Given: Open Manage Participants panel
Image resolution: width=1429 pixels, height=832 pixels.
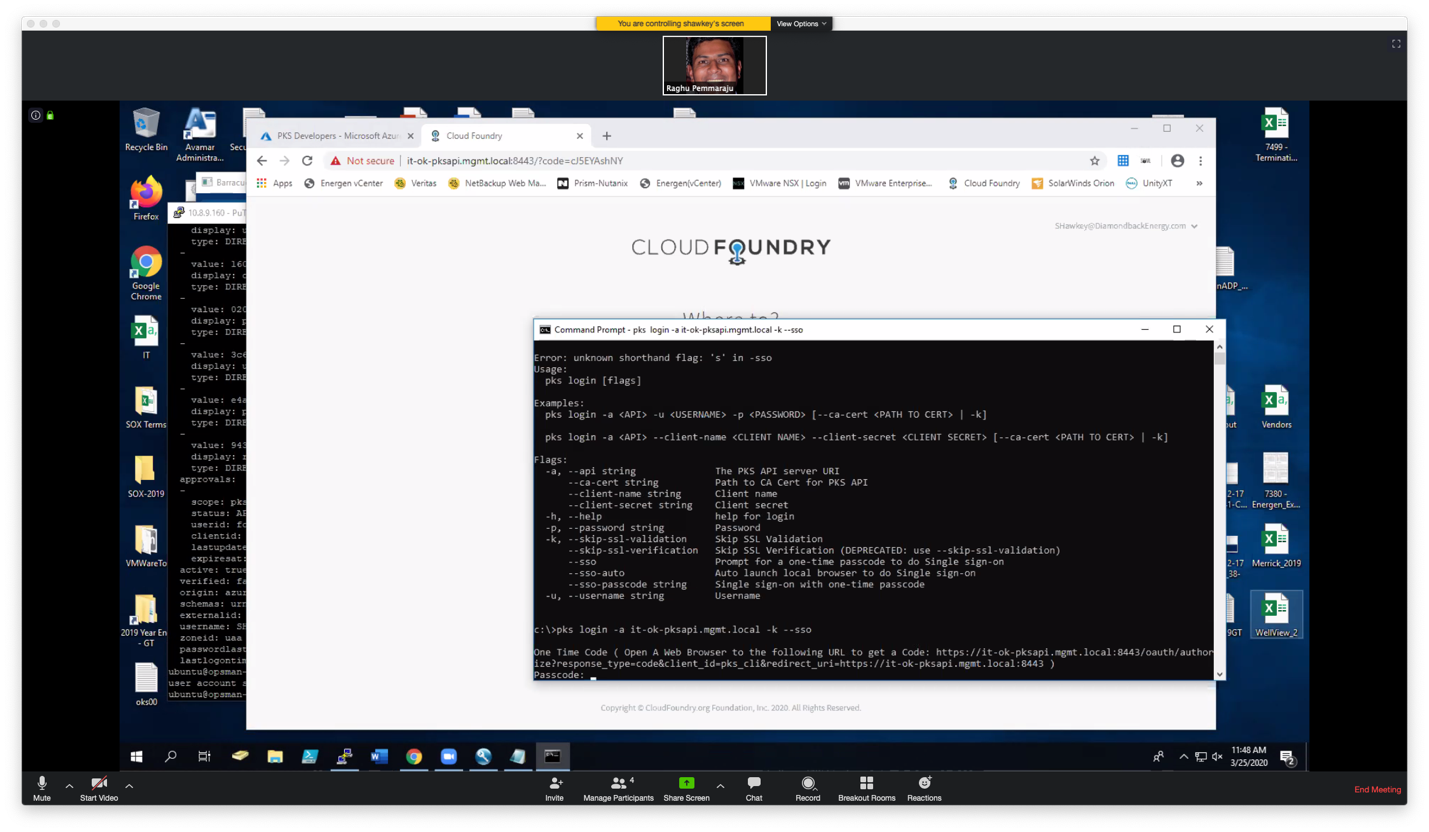Looking at the screenshot, I should point(618,788).
